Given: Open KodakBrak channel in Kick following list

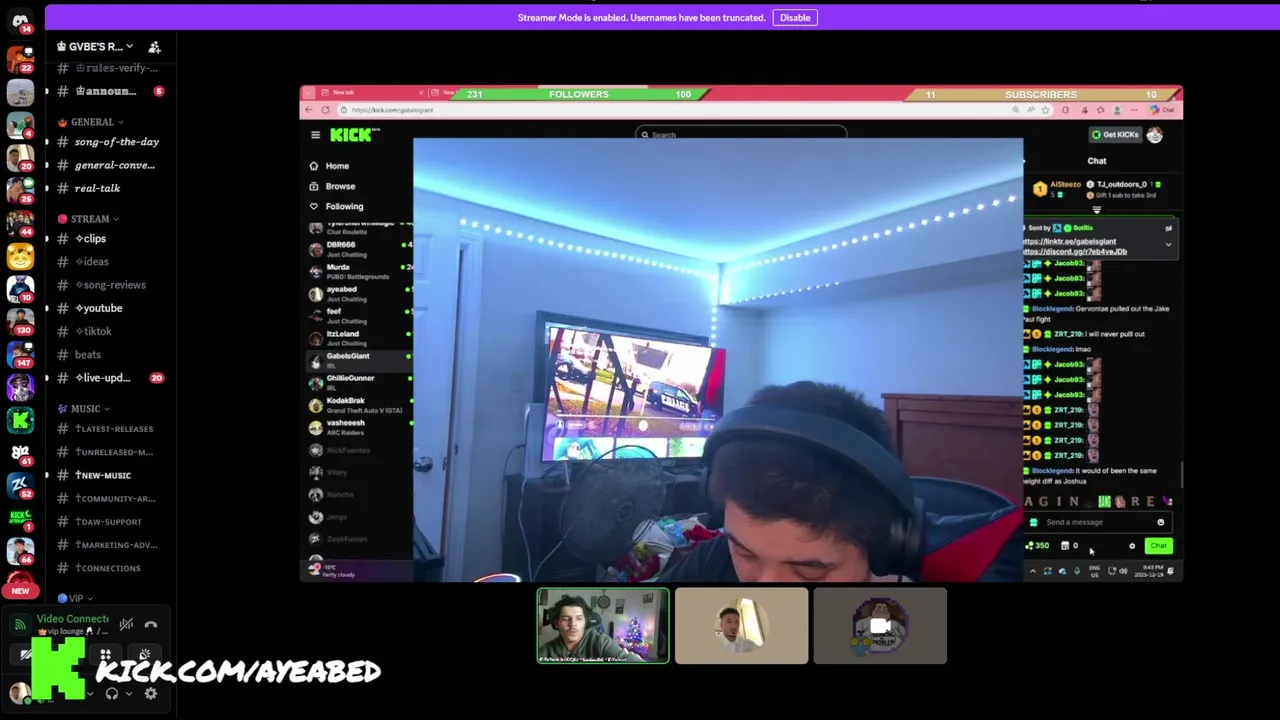Looking at the screenshot, I should pos(360,405).
